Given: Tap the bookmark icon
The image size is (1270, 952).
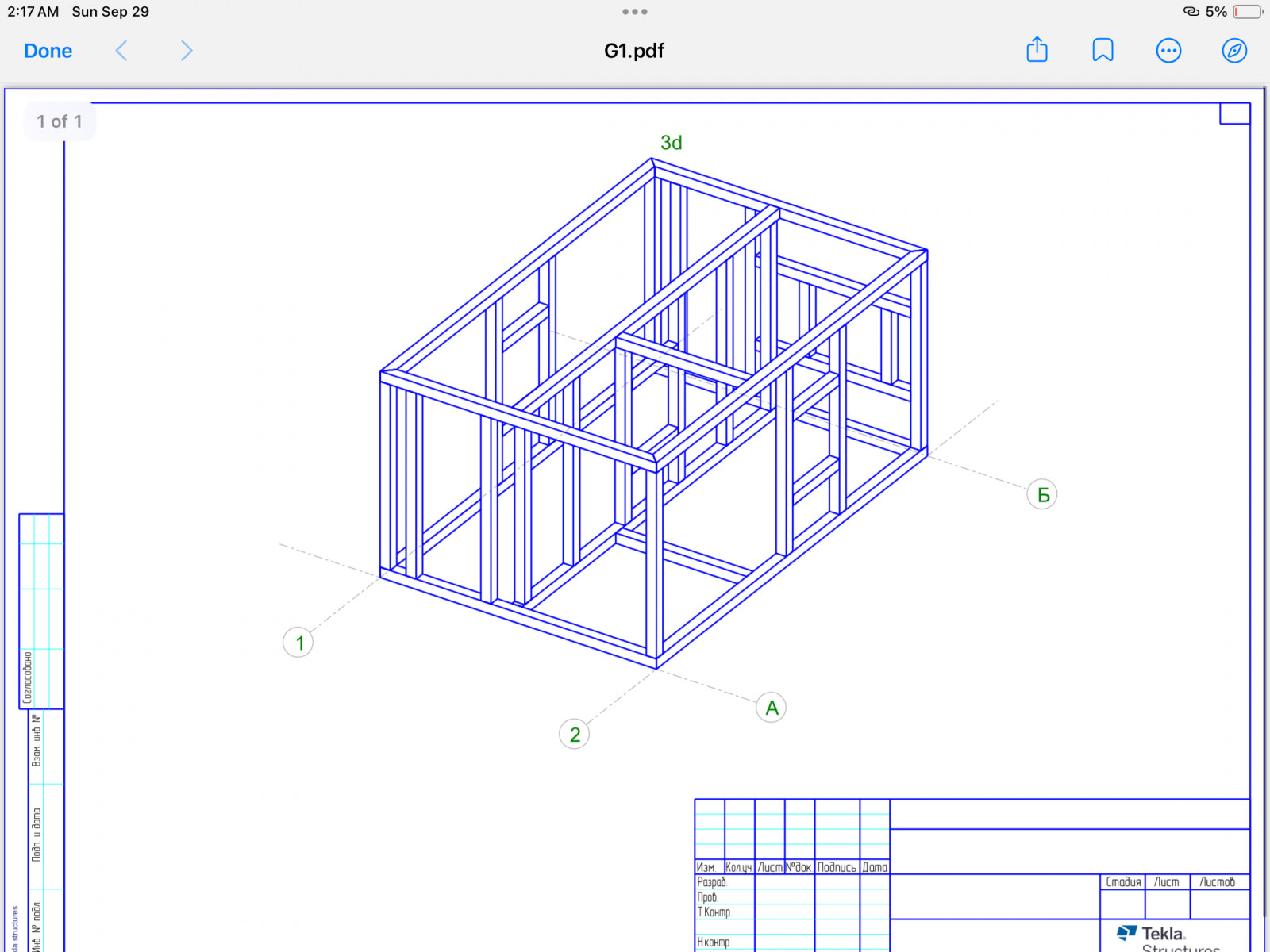Looking at the screenshot, I should coord(1103,50).
